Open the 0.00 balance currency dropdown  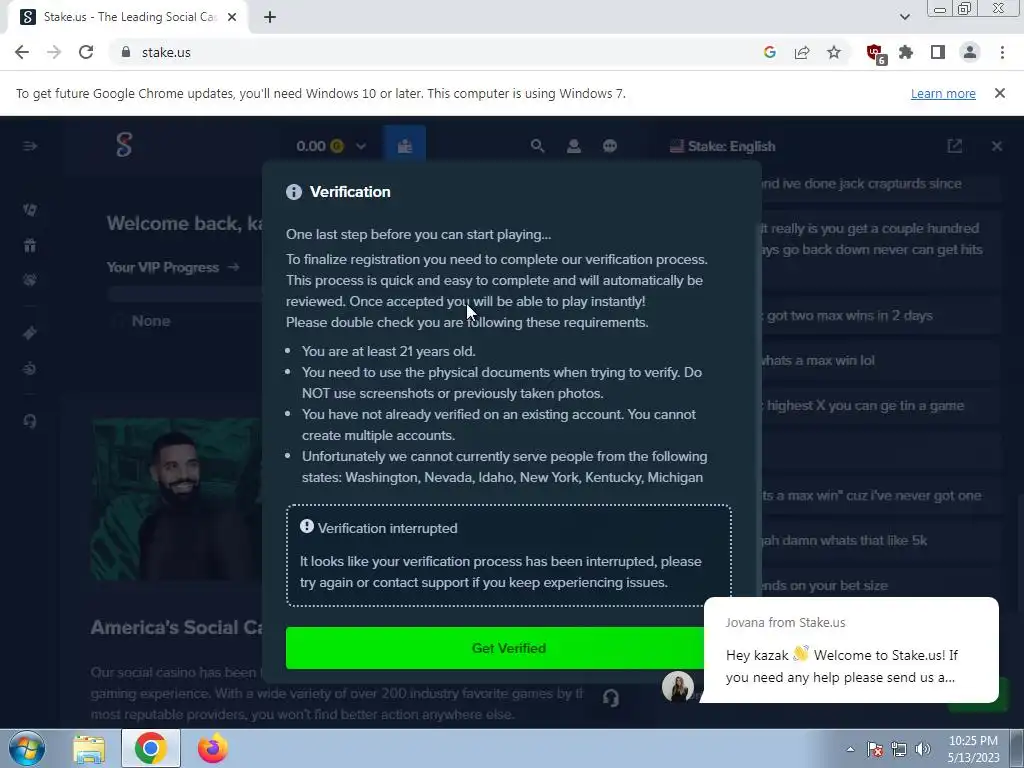click(x=331, y=146)
